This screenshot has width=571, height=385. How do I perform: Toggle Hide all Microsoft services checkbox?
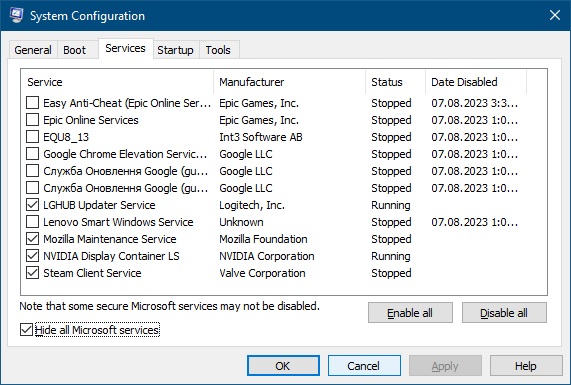(26, 330)
